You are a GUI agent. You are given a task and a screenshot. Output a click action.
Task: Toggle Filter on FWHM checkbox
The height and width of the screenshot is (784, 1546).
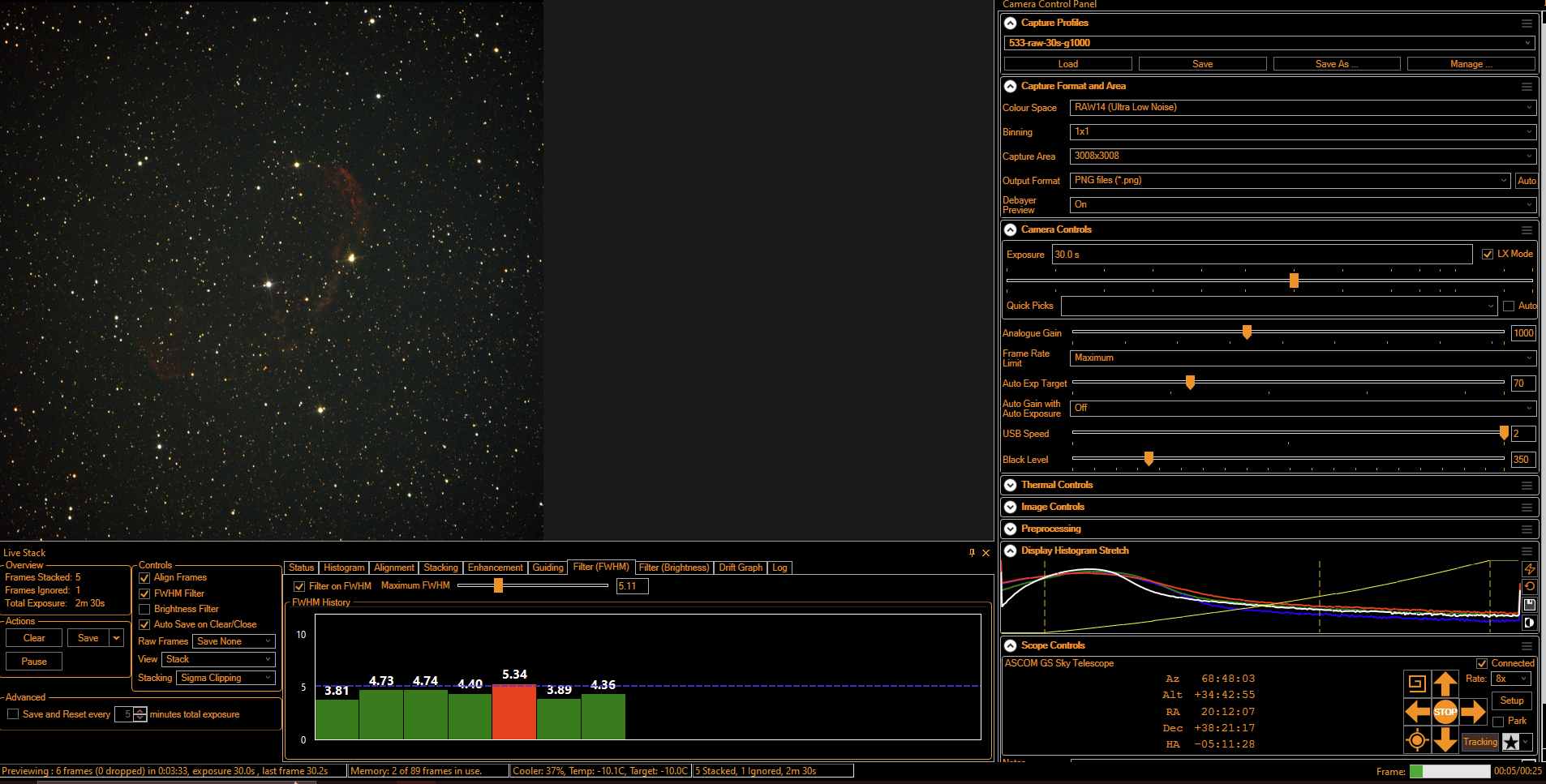pos(299,586)
